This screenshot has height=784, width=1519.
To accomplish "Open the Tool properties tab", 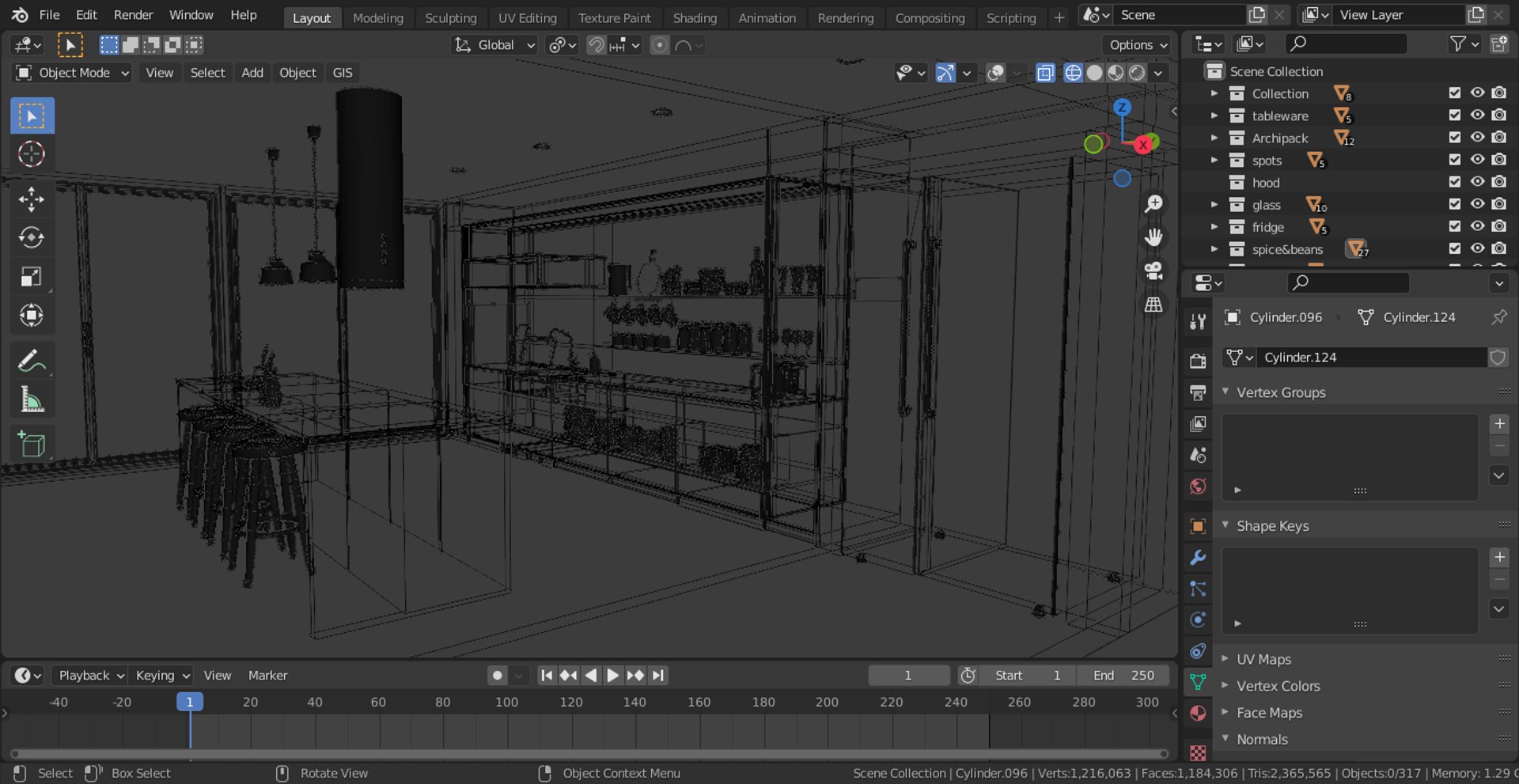I will point(1198,321).
